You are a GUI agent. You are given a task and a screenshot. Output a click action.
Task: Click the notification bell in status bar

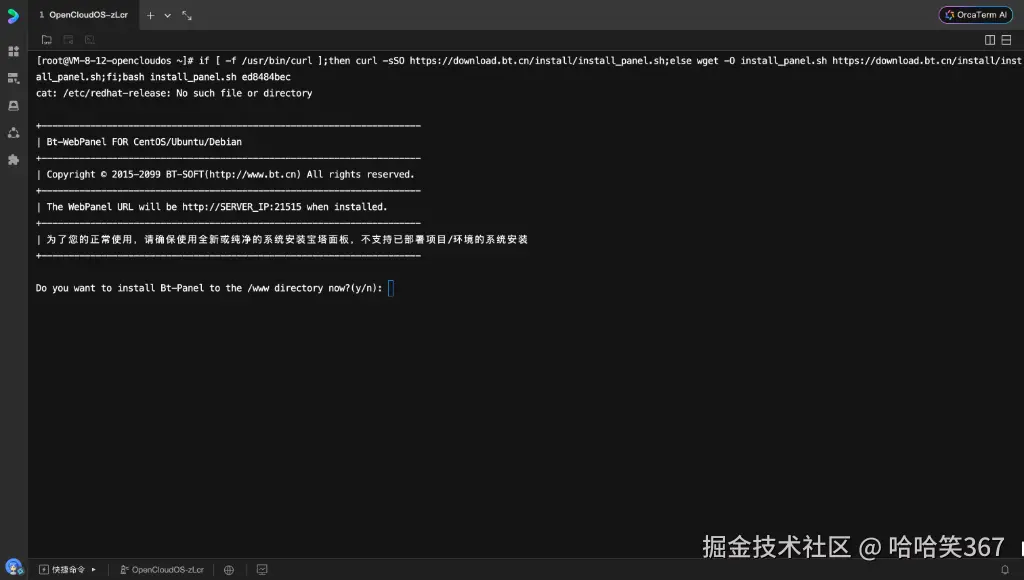(x=1005, y=570)
